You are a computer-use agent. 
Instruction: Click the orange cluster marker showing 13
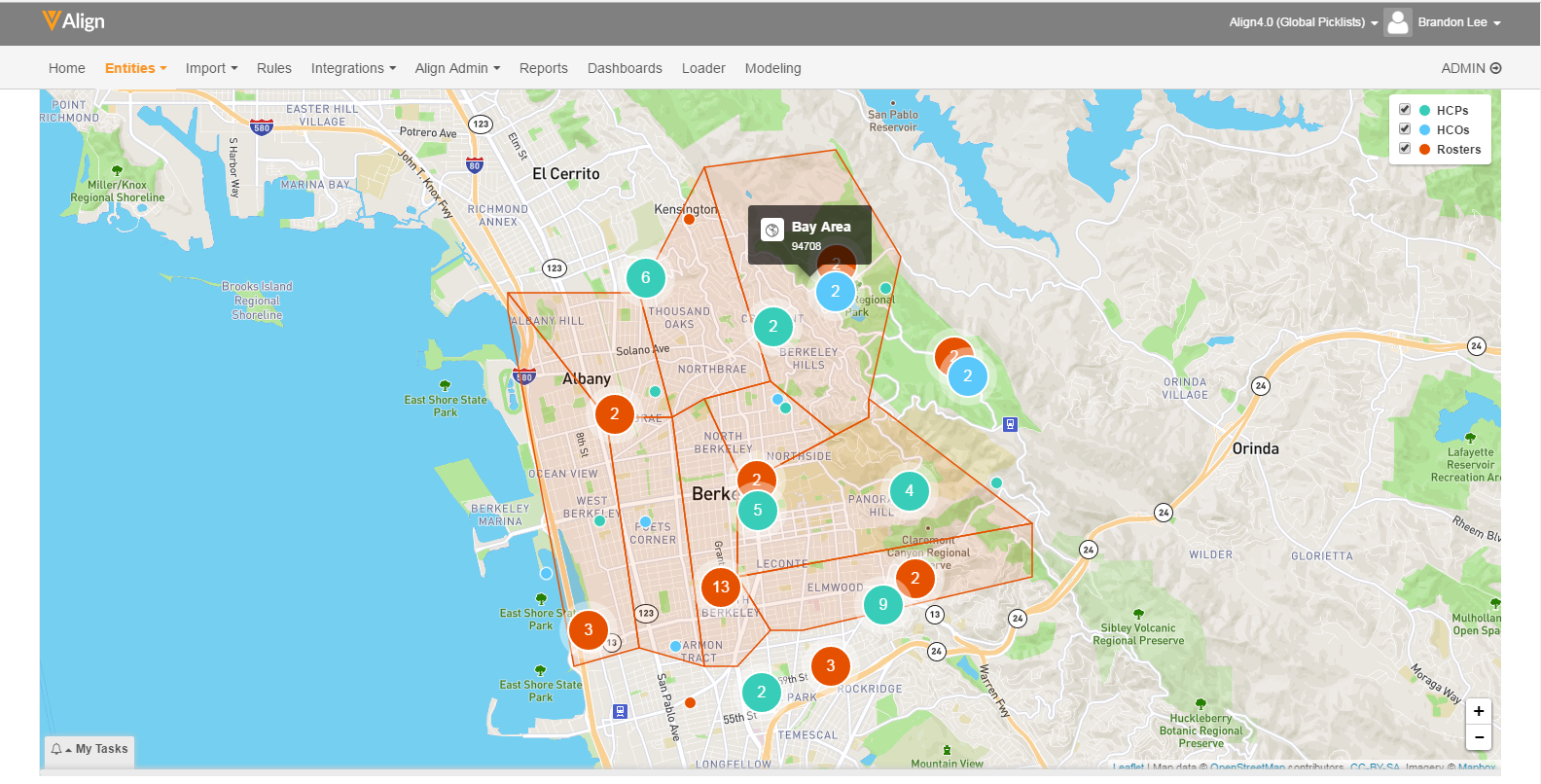point(721,587)
